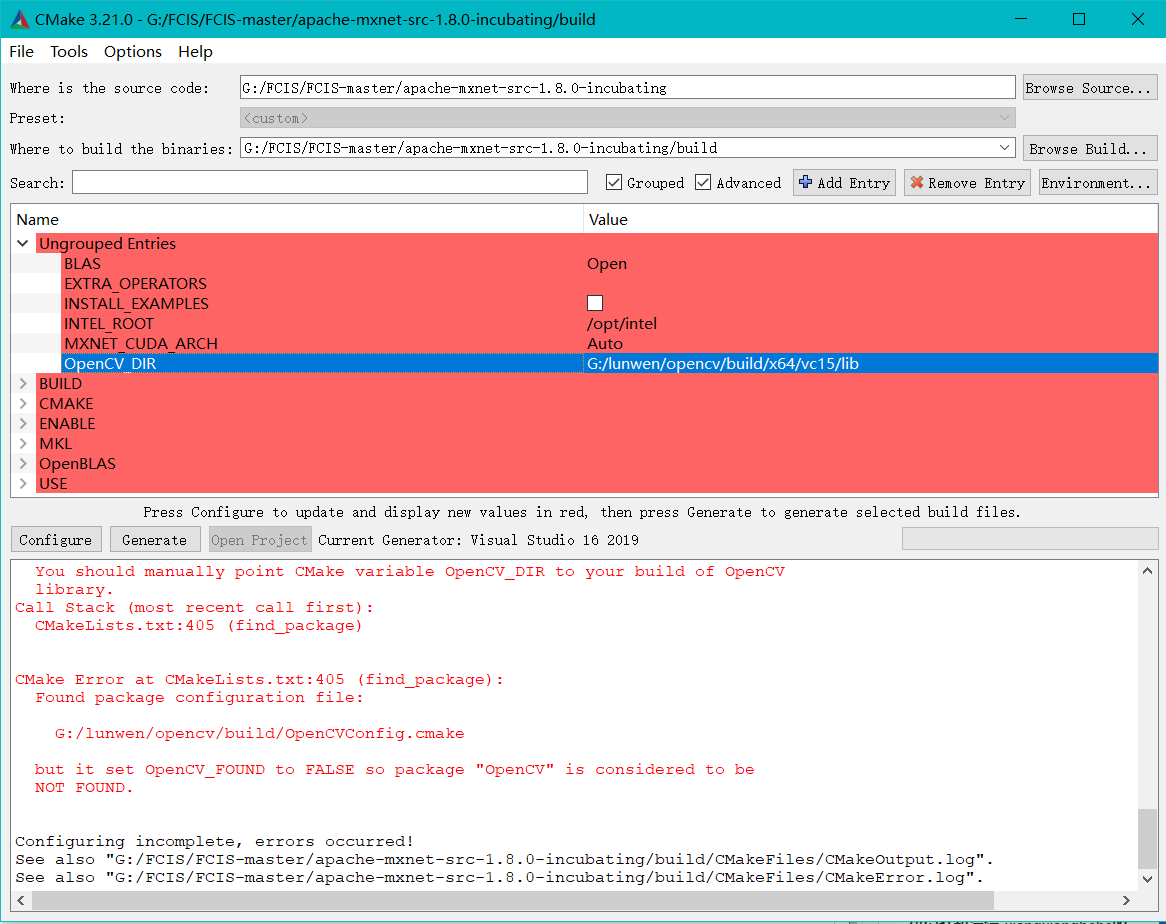Click the CMakeOutput.log line in output

pyautogui.click(x=504, y=859)
